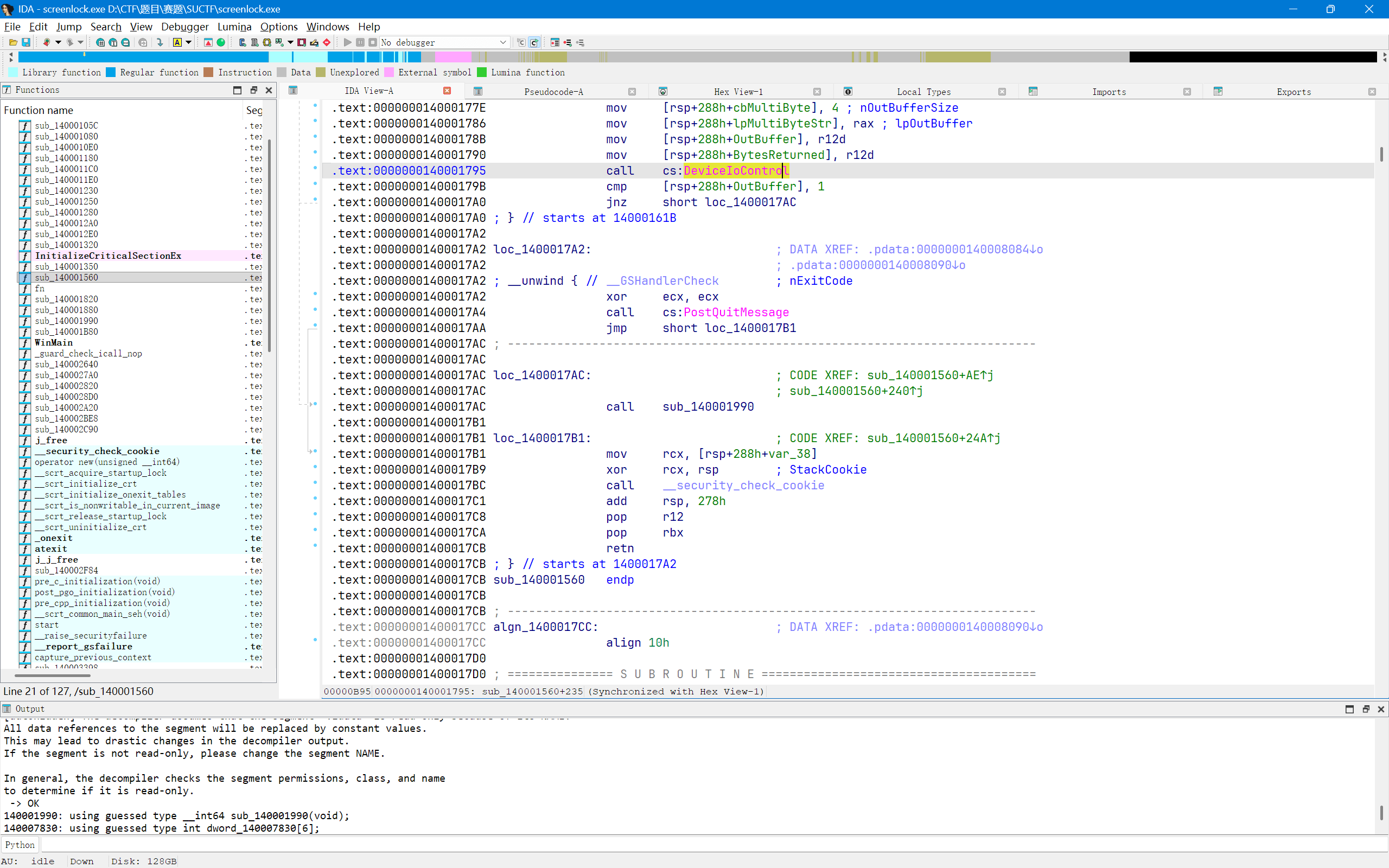The image size is (1389, 868).
Task: Open the No debugger dropdown
Action: [x=503, y=42]
